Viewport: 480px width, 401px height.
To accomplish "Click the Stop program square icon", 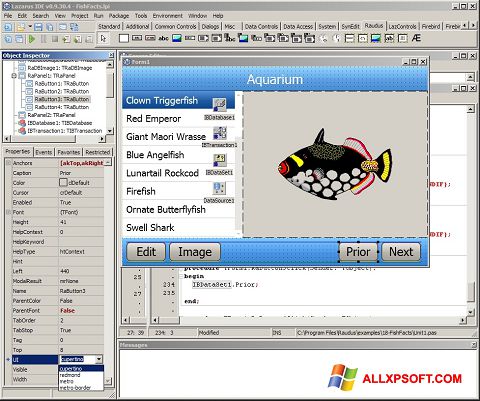I will [55, 39].
